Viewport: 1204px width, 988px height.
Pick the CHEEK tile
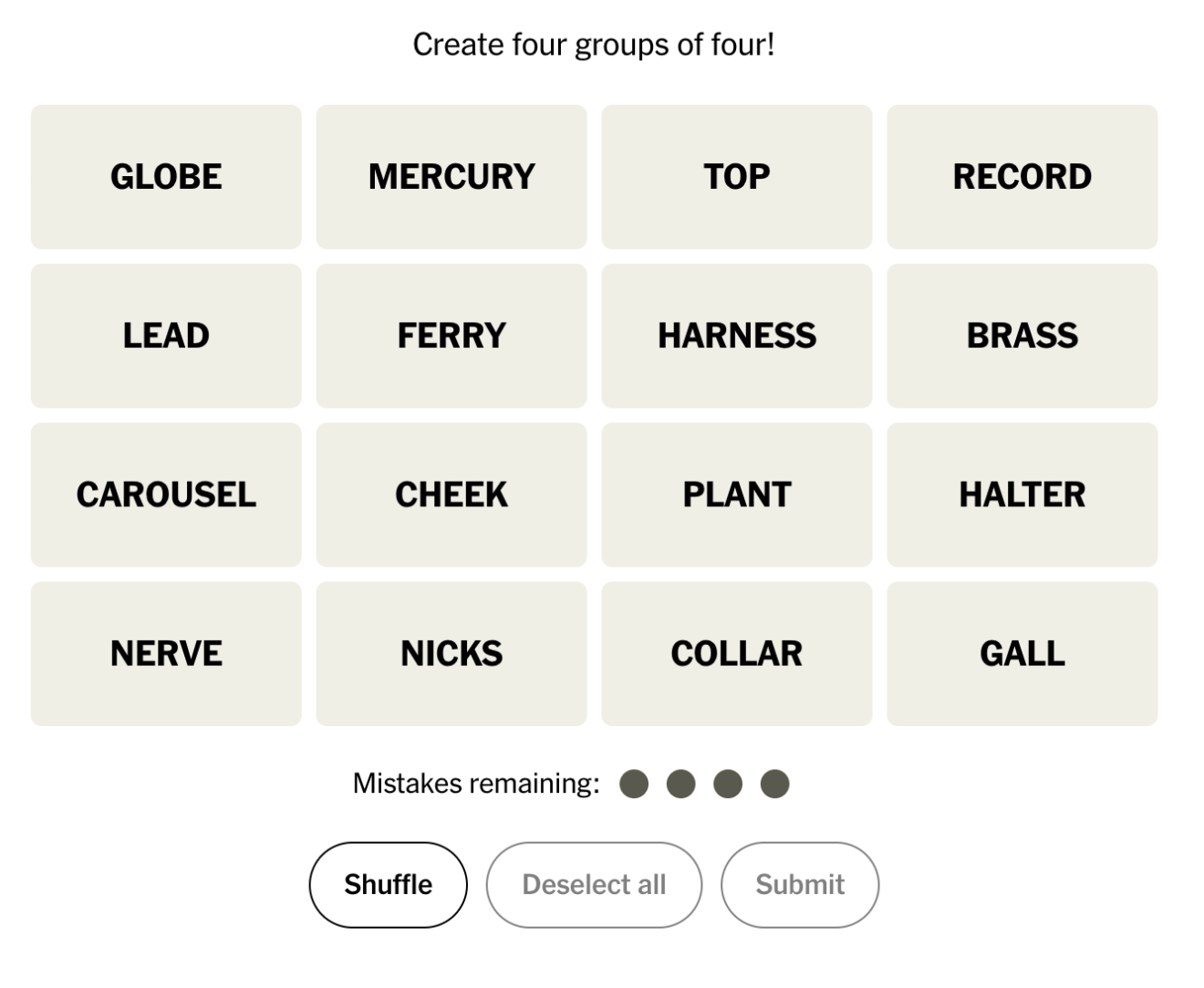click(x=451, y=494)
